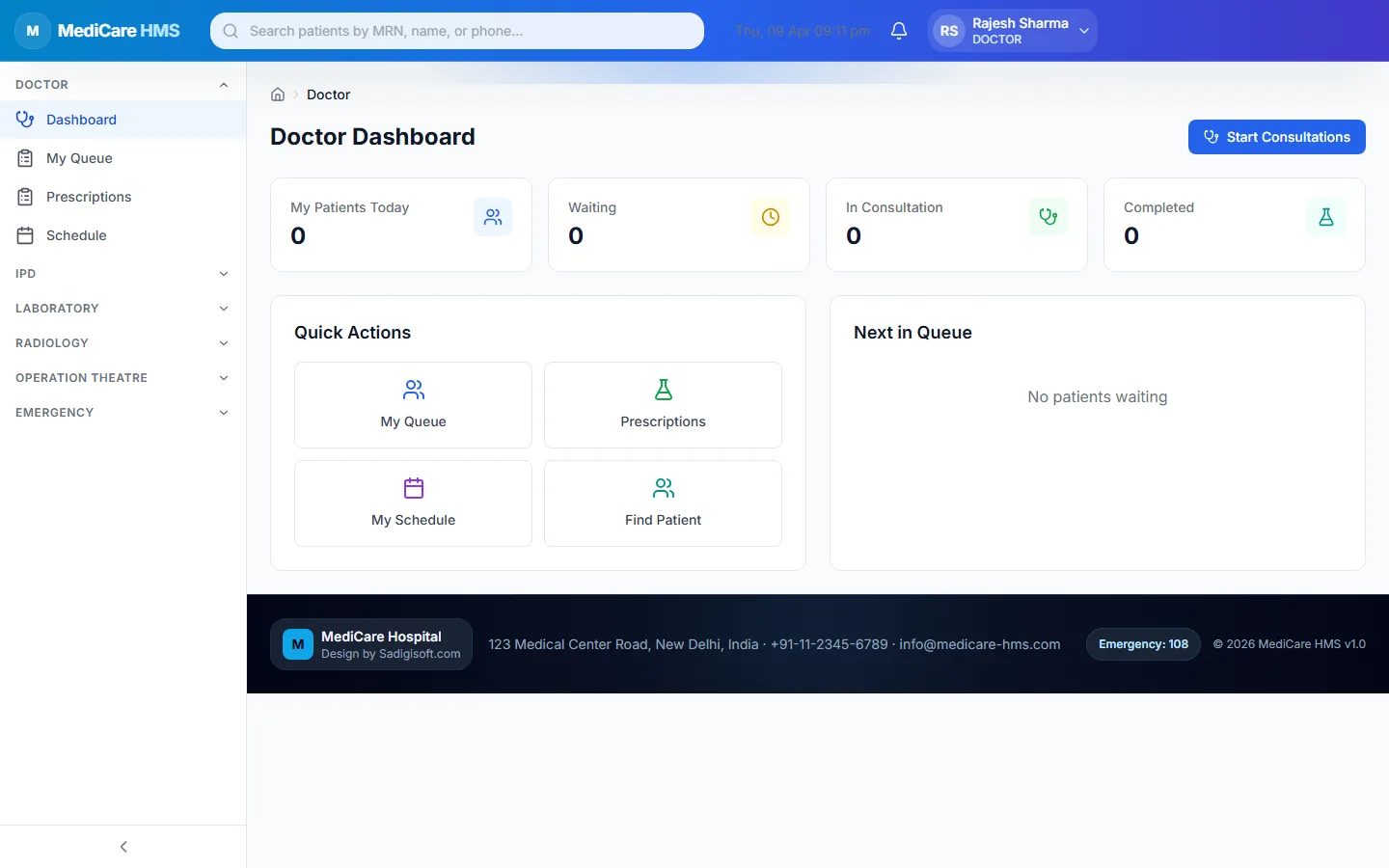
Task: Expand the Laboratory sidebar section
Action: coord(123,309)
